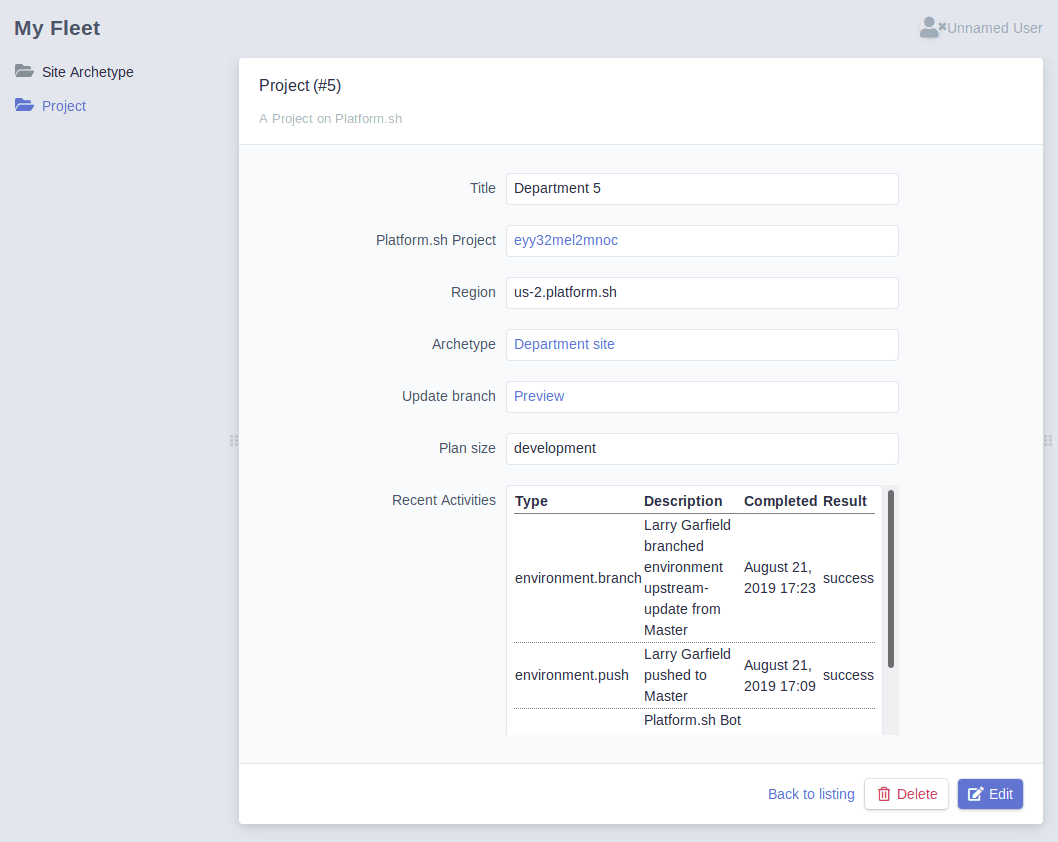1058x842 pixels.
Task: Open the Preview update branch link
Action: pos(538,396)
